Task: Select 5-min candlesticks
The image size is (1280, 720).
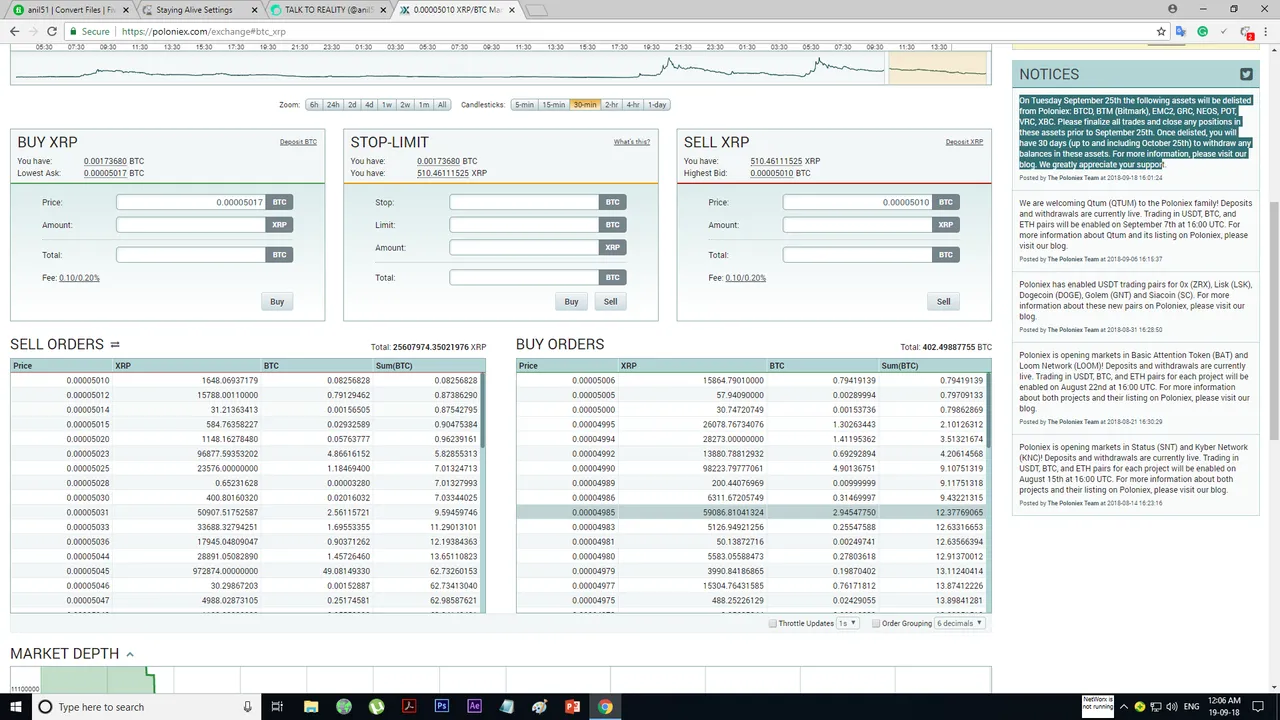Action: click(525, 105)
